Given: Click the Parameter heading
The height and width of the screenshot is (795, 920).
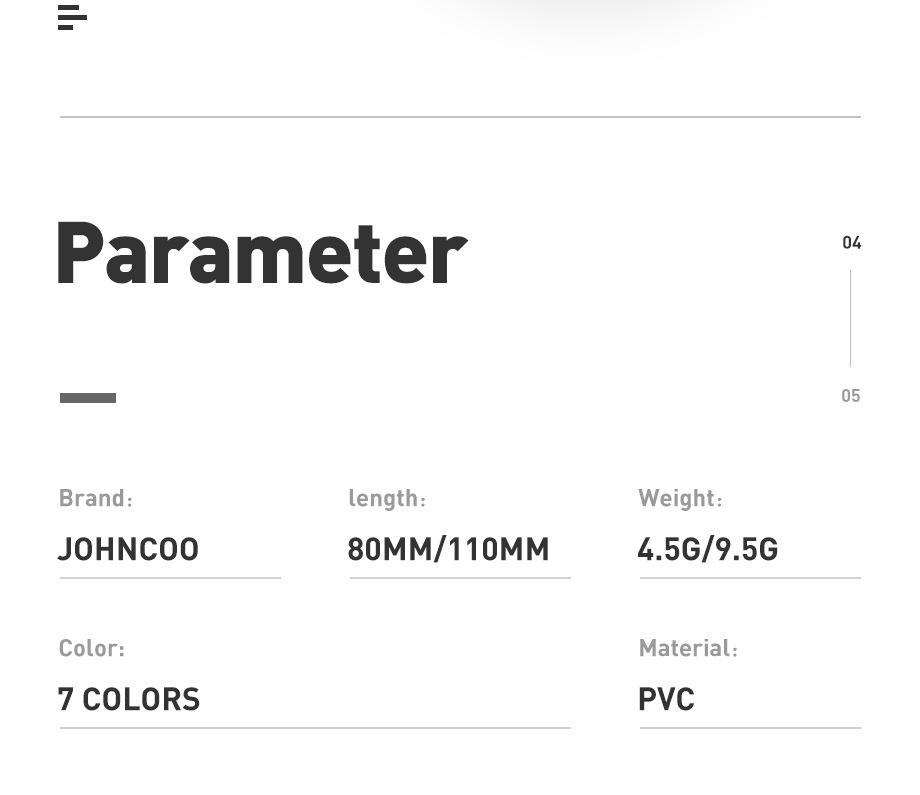Looking at the screenshot, I should click(x=262, y=254).
